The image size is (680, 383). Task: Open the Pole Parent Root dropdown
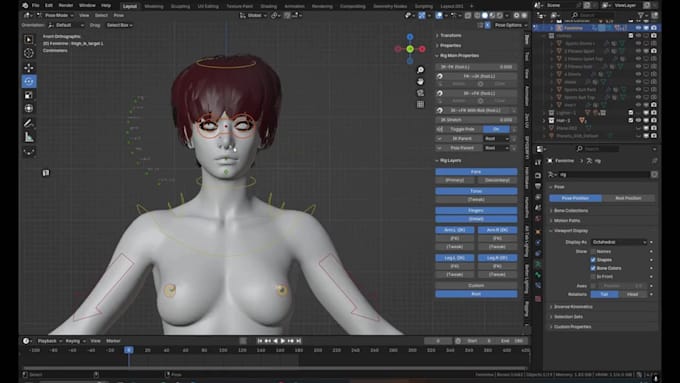[496, 148]
